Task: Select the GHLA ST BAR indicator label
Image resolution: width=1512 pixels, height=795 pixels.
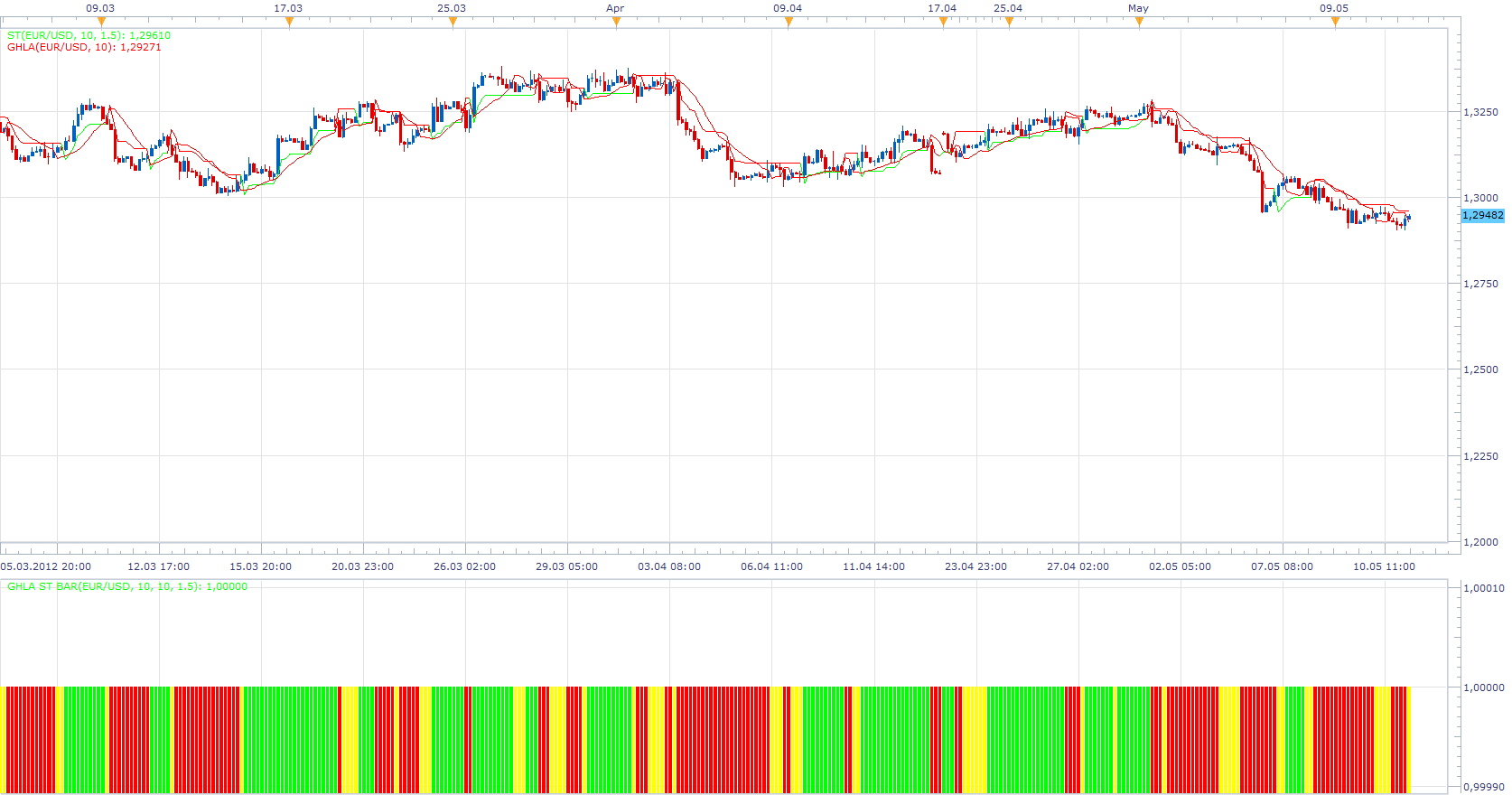Action: pos(127,586)
